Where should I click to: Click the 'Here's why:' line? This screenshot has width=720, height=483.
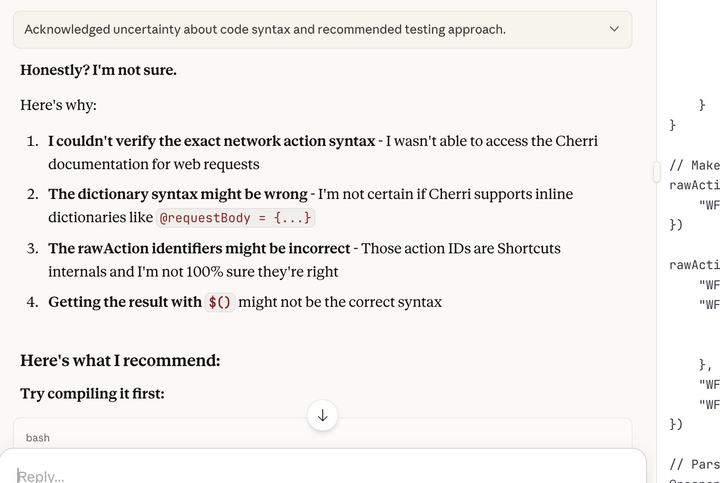58,105
